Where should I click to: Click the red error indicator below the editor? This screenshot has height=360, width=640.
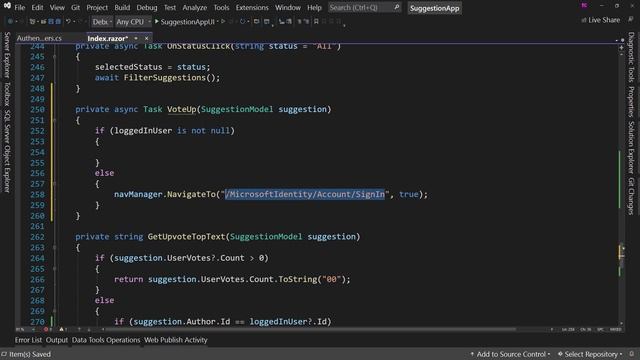[46, 329]
